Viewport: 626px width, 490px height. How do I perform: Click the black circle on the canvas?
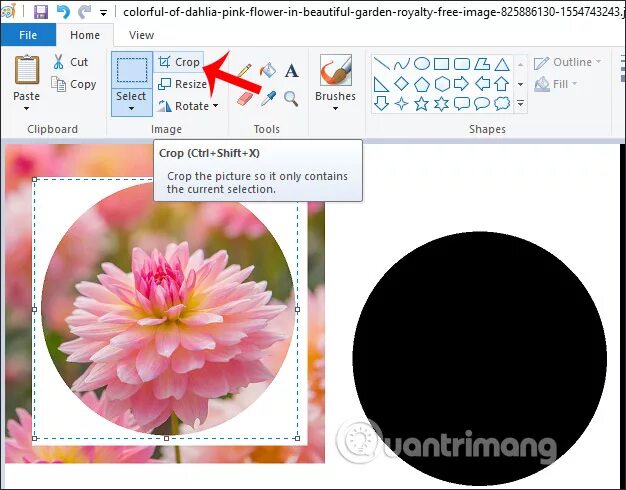(479, 358)
